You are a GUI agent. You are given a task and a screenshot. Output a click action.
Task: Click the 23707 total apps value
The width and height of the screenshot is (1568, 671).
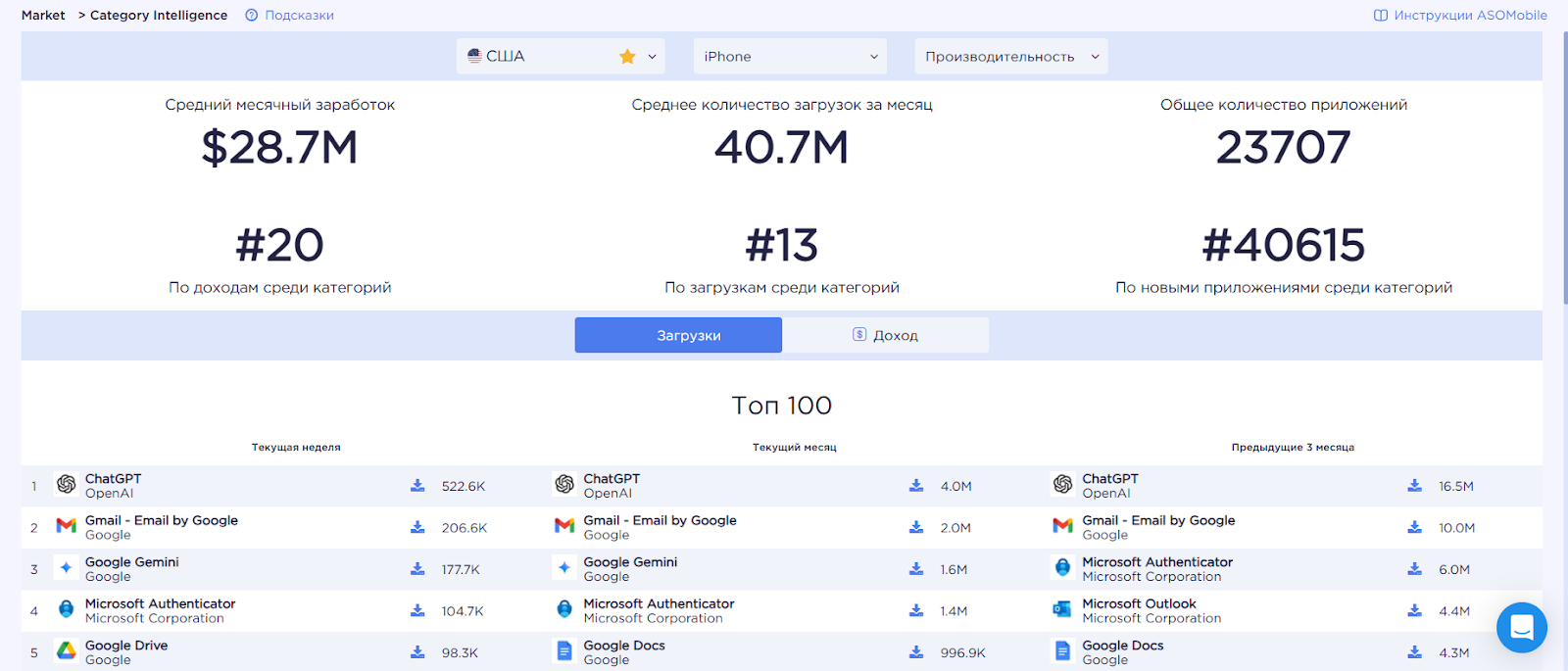point(1284,148)
